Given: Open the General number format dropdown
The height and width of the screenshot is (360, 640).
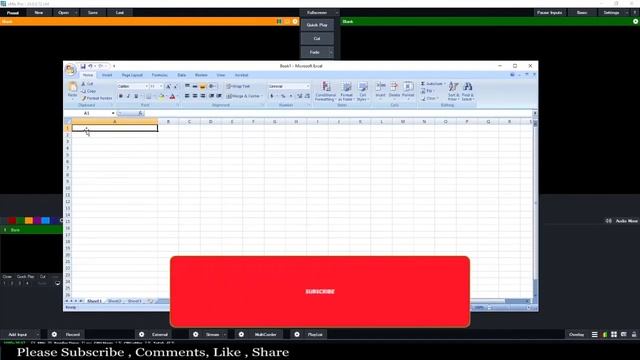Looking at the screenshot, I should point(308,86).
